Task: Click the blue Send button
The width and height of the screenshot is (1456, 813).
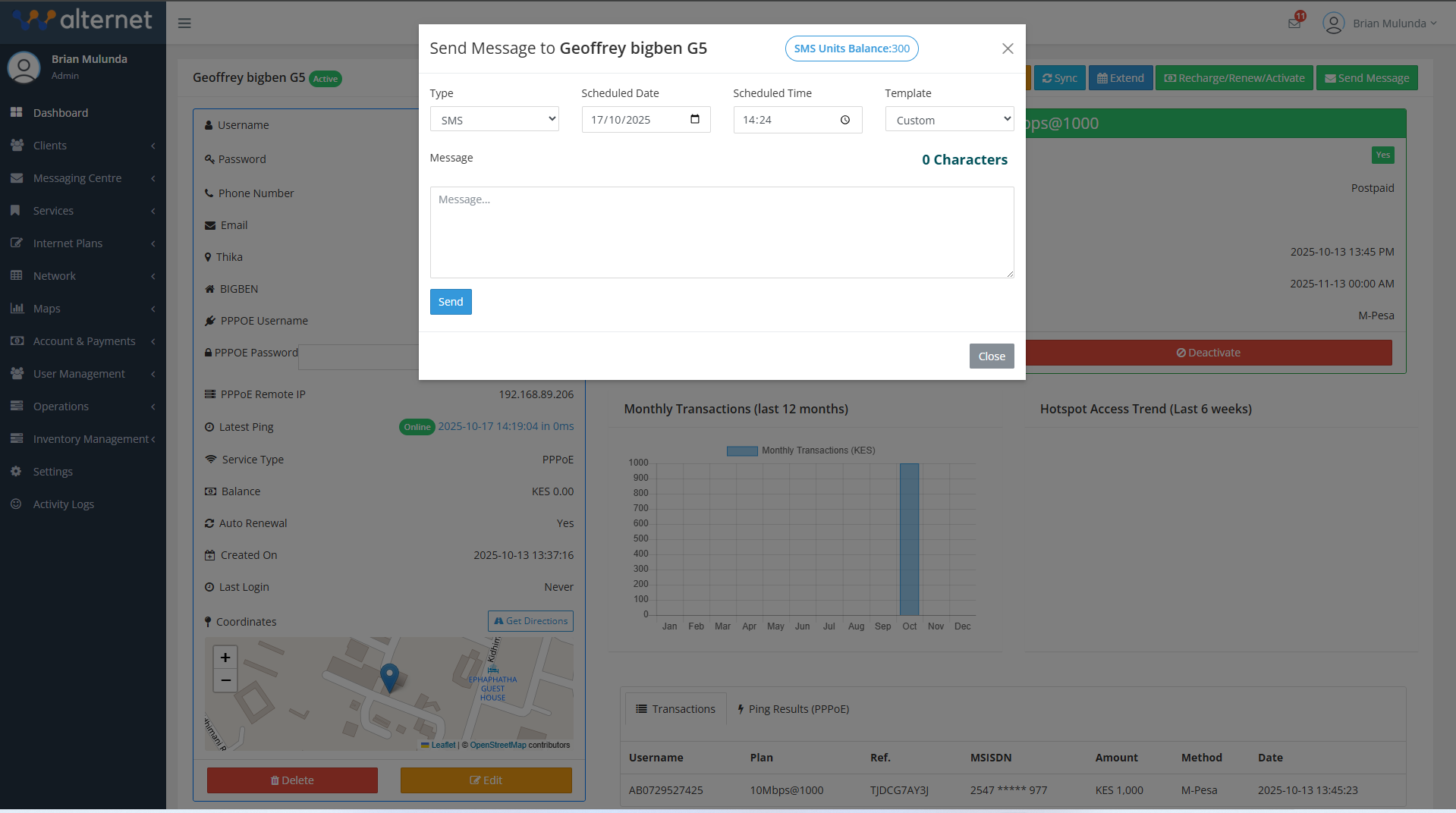Action: (451, 302)
